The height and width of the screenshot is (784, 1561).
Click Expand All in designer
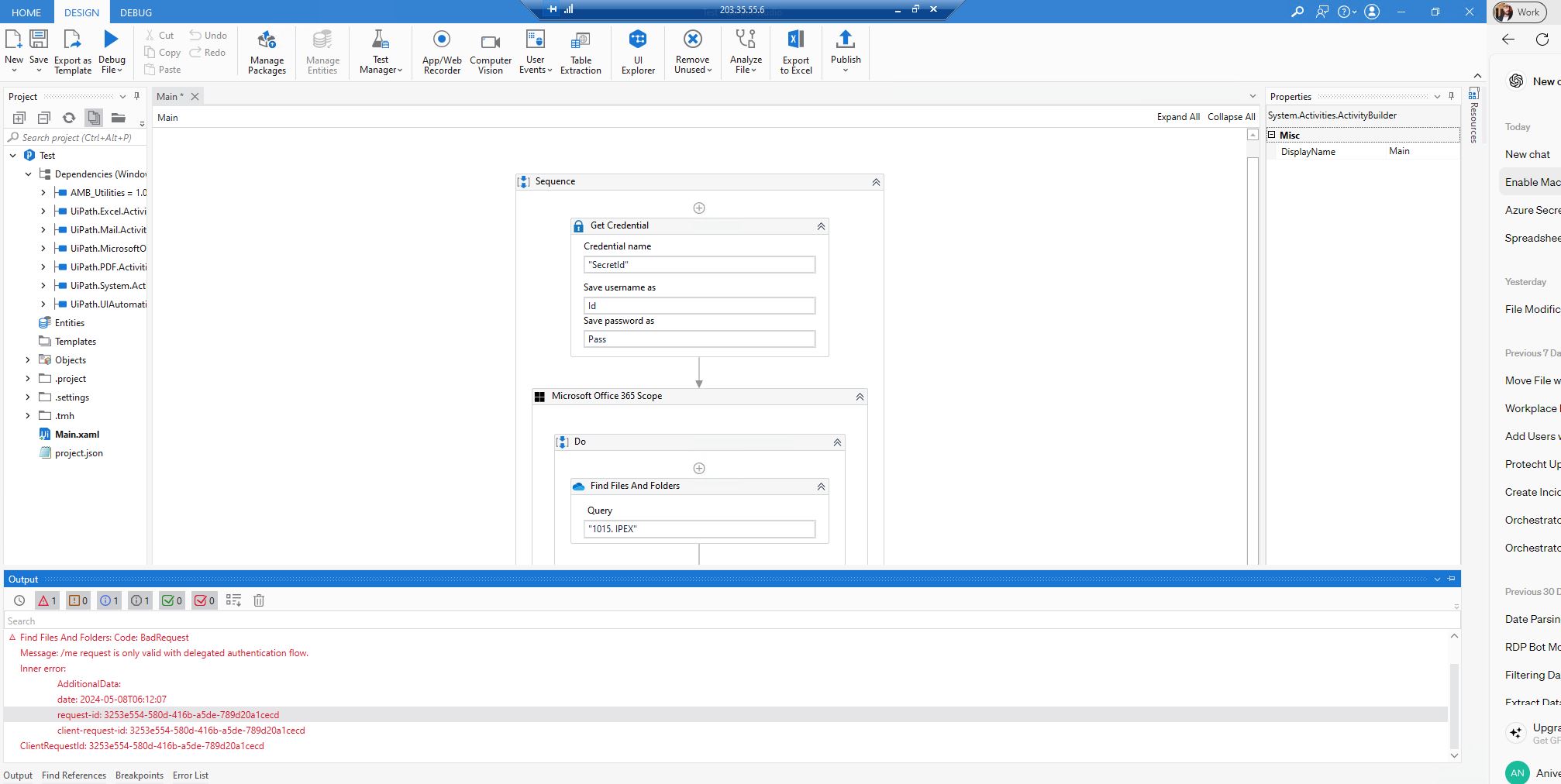click(x=1178, y=117)
